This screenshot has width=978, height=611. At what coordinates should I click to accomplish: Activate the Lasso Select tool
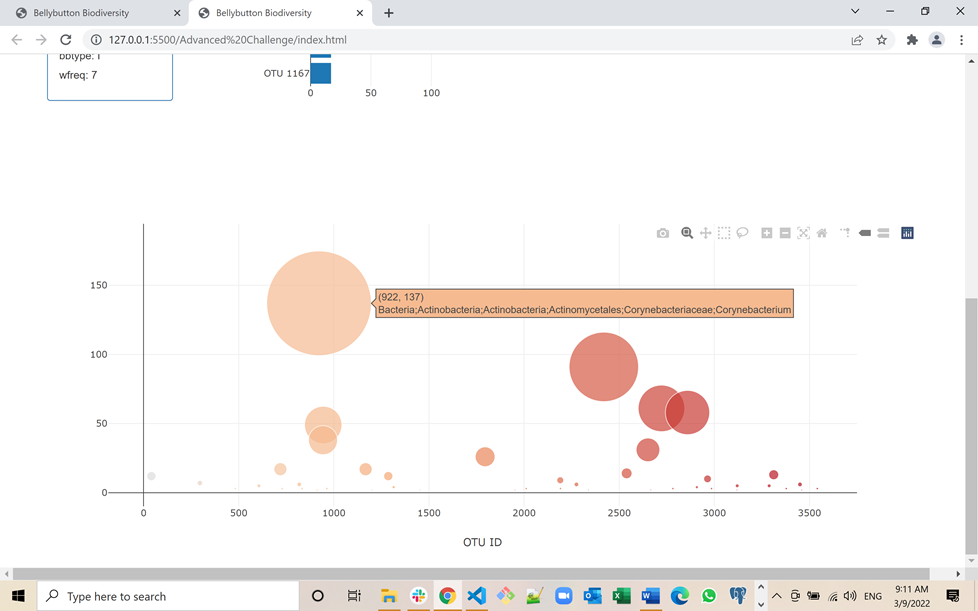coord(743,232)
